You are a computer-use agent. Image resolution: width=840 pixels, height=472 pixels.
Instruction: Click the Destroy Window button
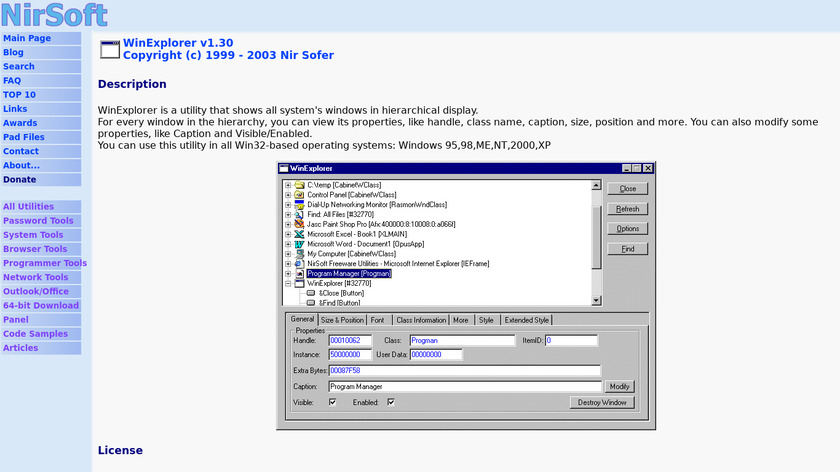tap(602, 402)
